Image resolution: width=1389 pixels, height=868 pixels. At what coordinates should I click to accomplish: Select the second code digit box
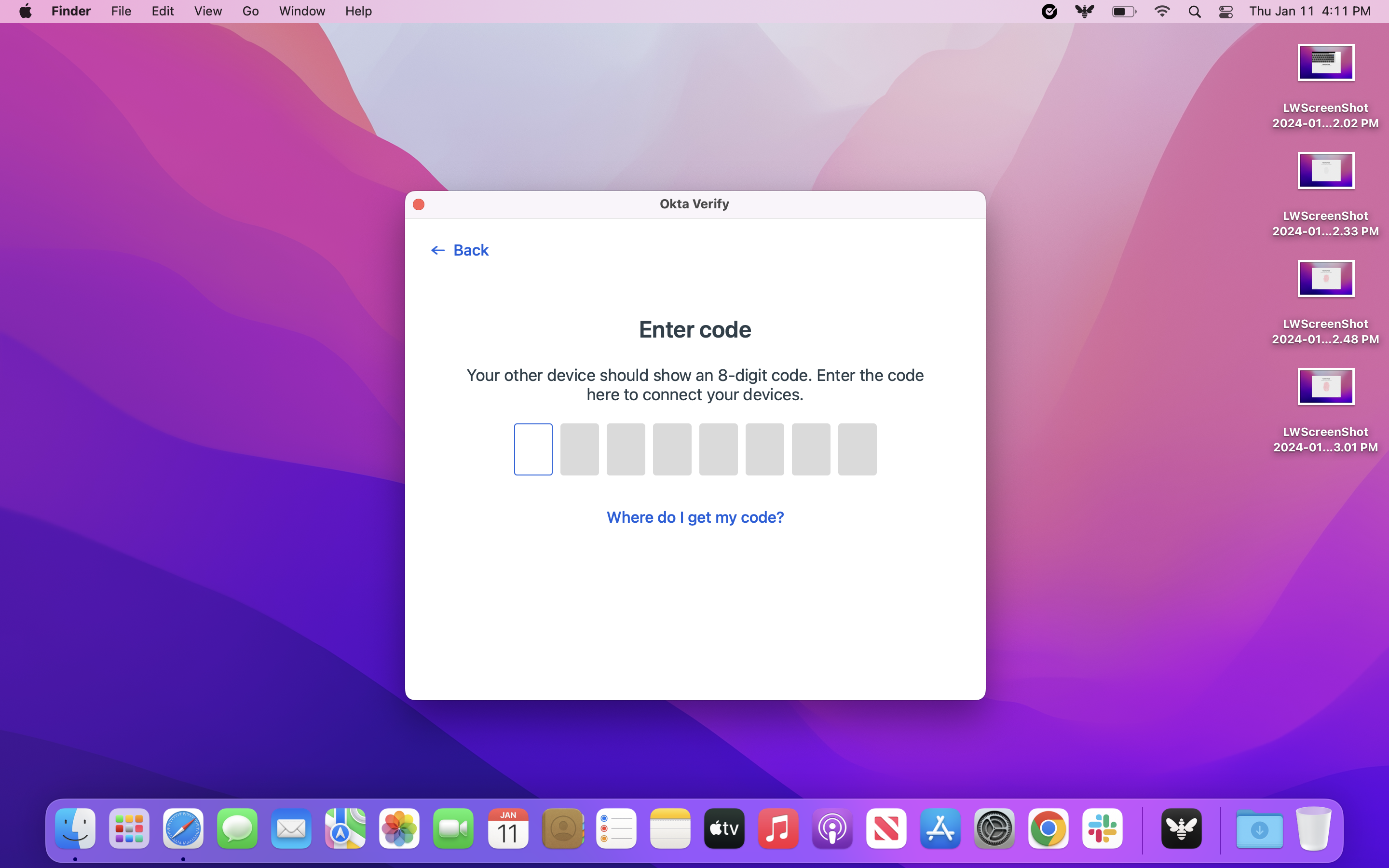point(580,449)
